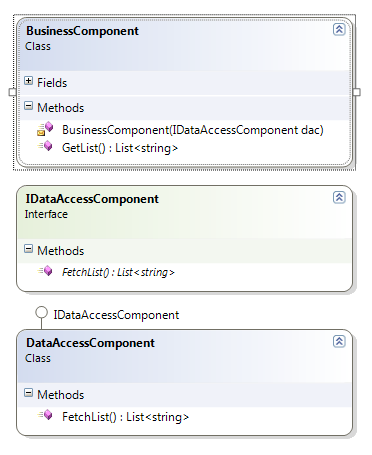
Task: Select the BusinessComponent(IDataAccessComponent dac) constructor
Action: click(193, 130)
